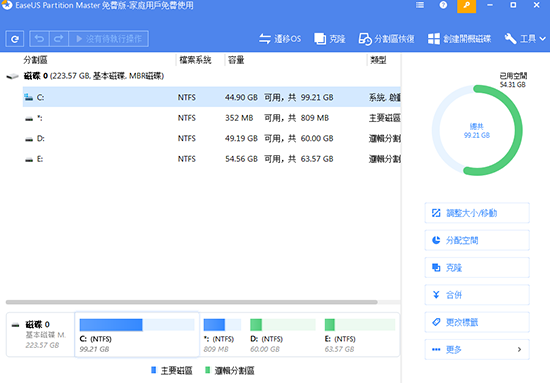Click the Resize/Move icon in side panel
The image size is (550, 383).
[x=436, y=213]
